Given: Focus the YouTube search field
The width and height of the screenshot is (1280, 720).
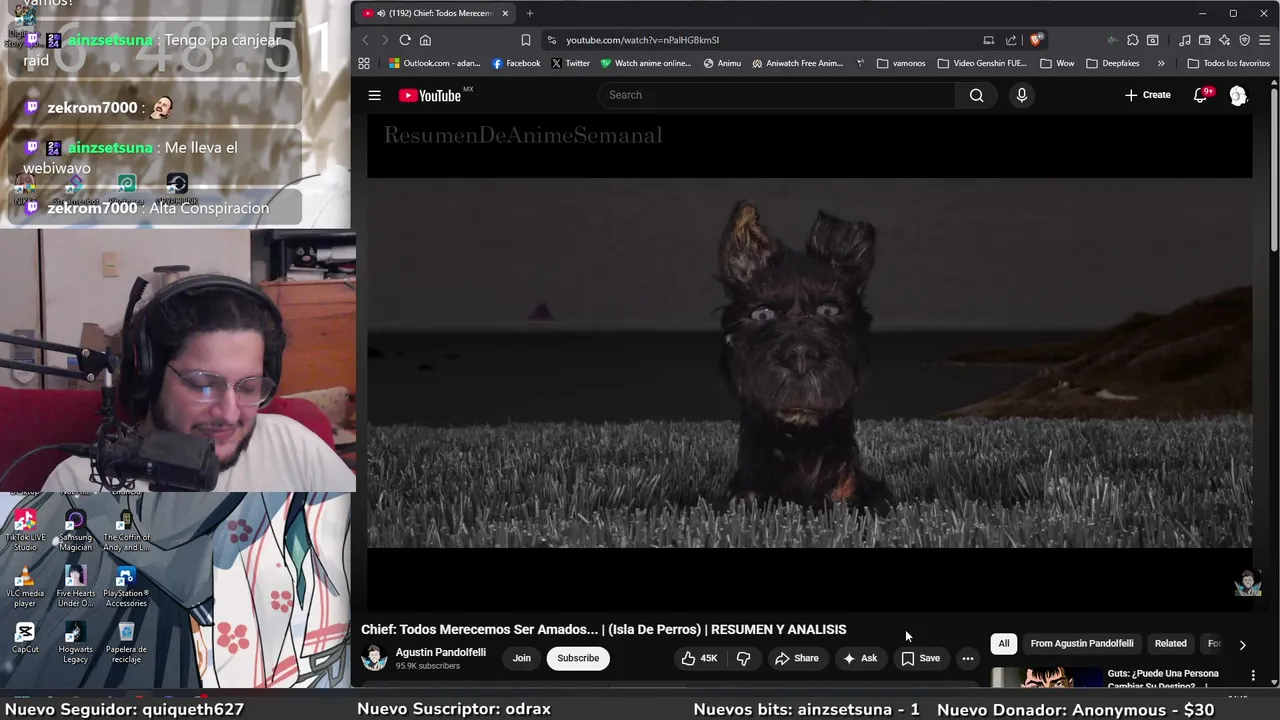Looking at the screenshot, I should point(777,95).
